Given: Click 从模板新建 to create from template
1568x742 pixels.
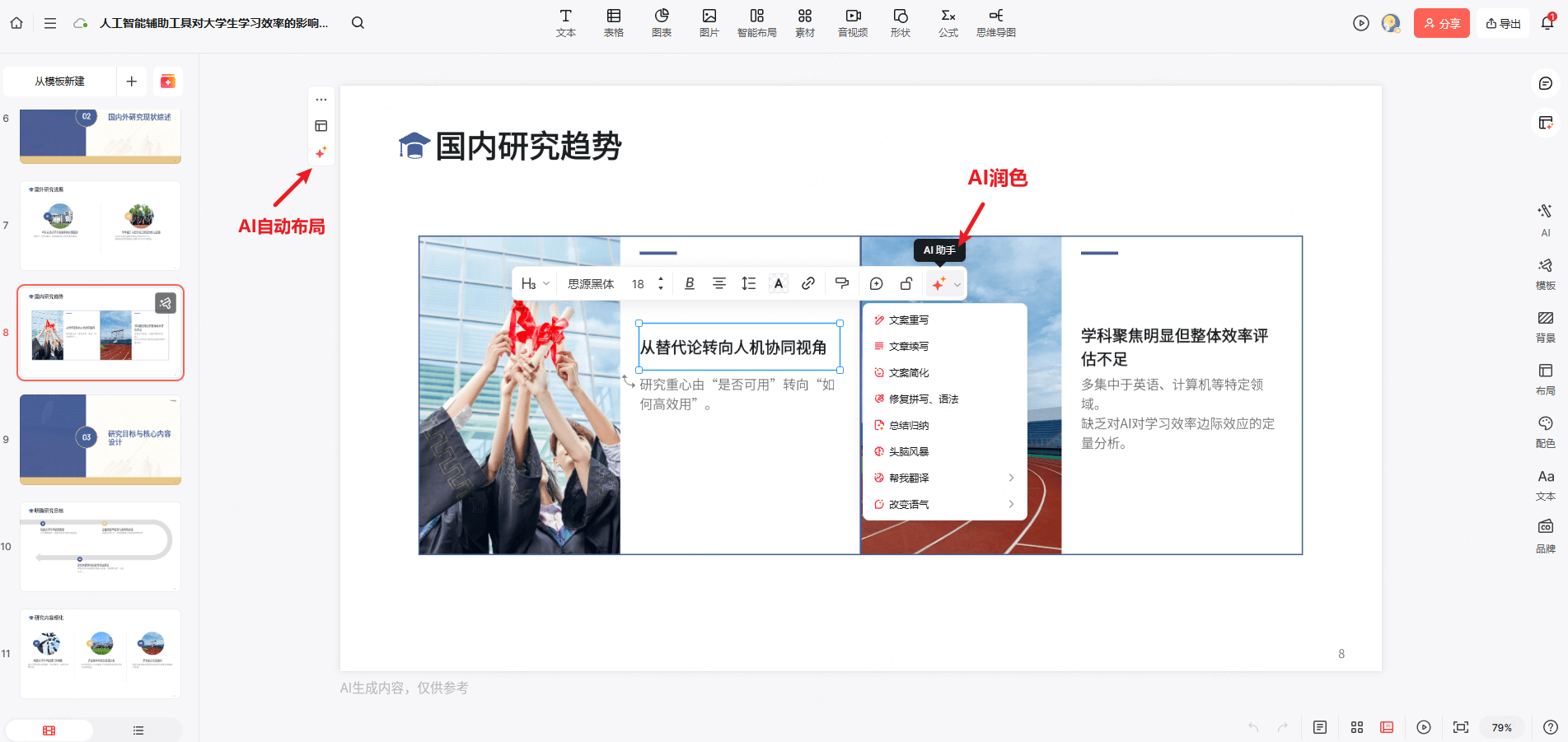Looking at the screenshot, I should tap(58, 82).
